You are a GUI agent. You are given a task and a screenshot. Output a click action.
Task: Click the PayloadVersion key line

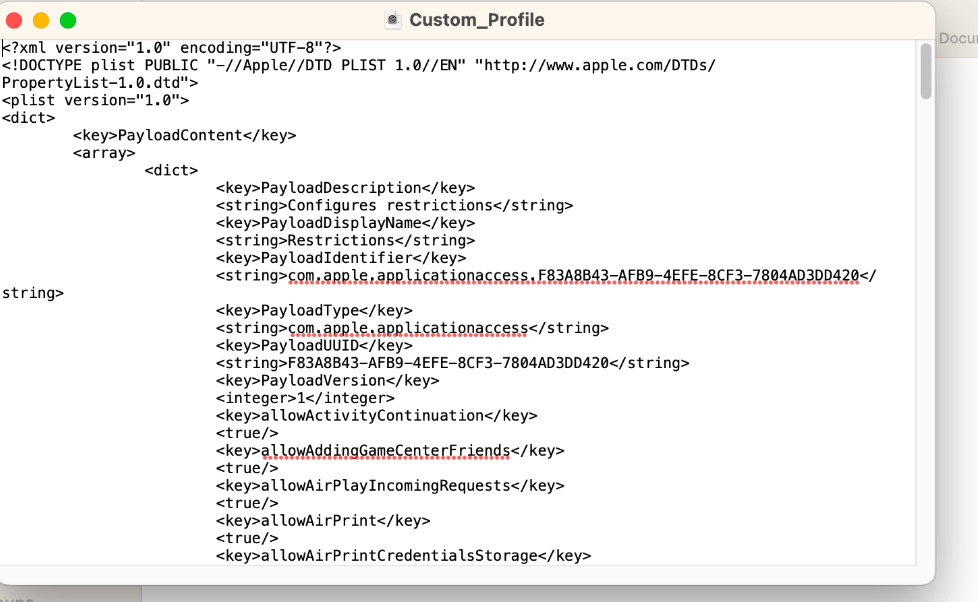pos(326,381)
